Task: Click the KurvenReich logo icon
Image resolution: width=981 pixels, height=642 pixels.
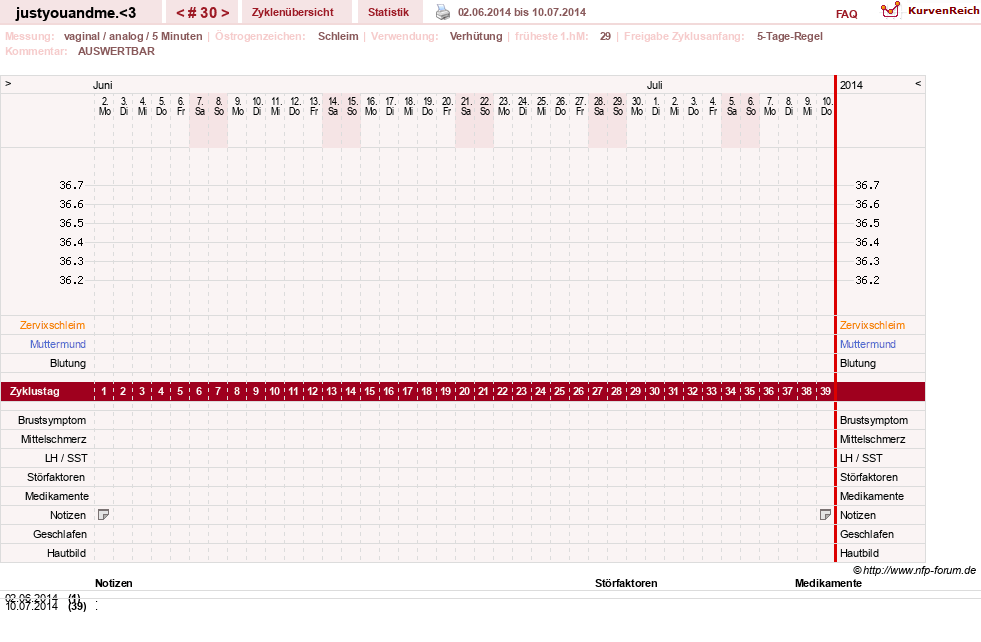Action: click(890, 10)
